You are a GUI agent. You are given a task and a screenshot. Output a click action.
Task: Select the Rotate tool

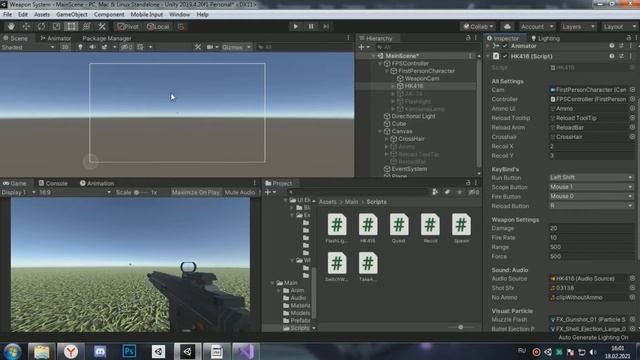[x=41, y=27]
